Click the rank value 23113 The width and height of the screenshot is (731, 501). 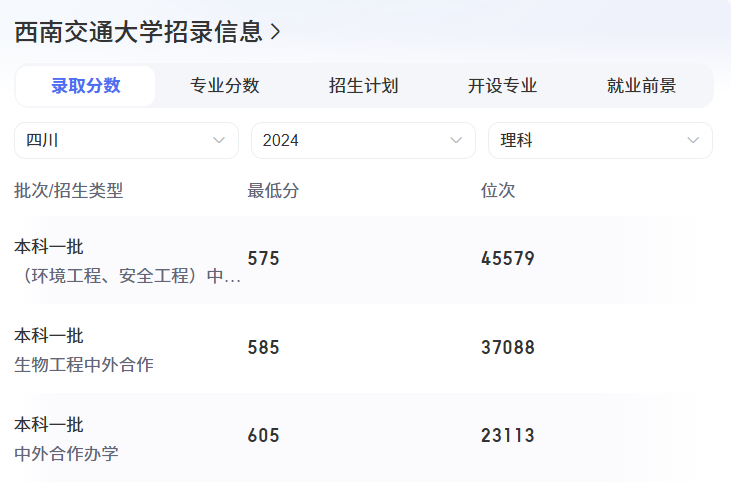(508, 436)
